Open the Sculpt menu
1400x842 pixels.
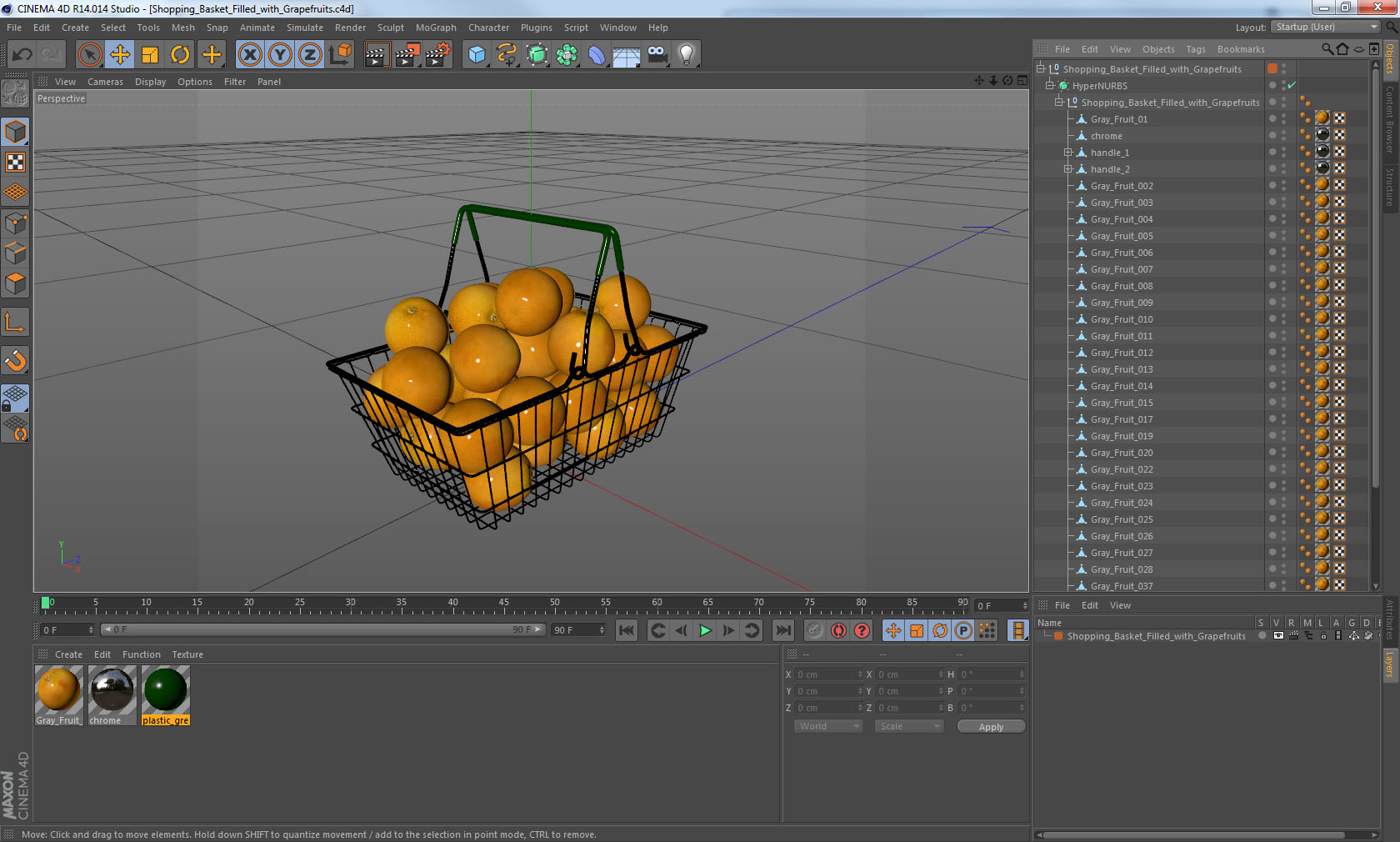coord(390,28)
